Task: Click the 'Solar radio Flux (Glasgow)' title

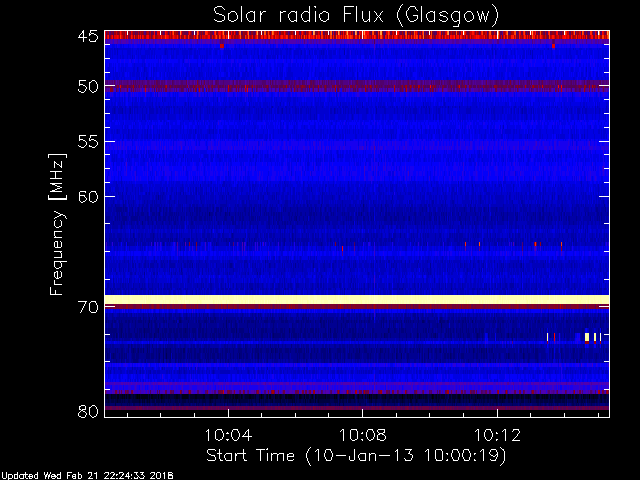Action: (356, 16)
